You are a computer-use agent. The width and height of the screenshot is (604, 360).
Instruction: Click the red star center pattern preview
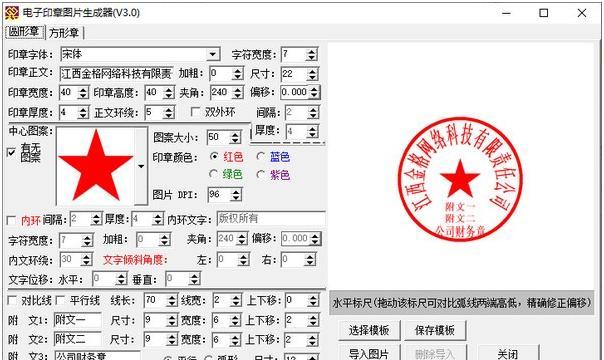coord(95,166)
